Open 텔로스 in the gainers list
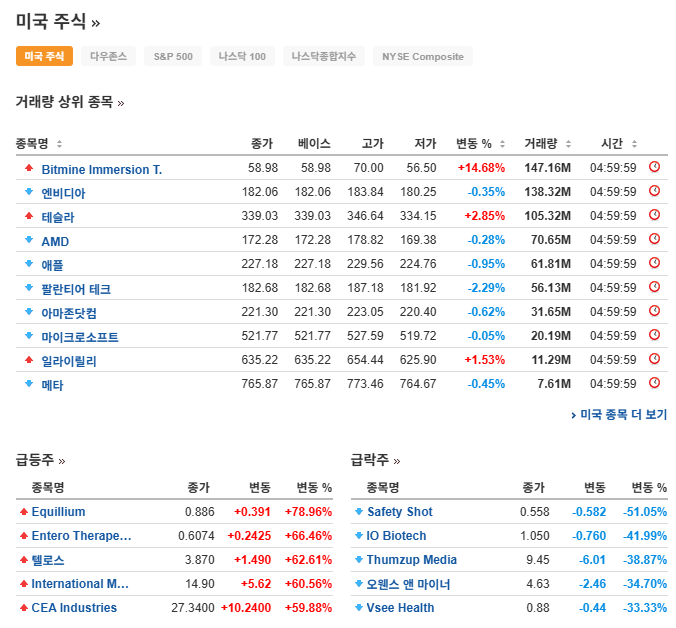The height and width of the screenshot is (628, 676). [48, 560]
